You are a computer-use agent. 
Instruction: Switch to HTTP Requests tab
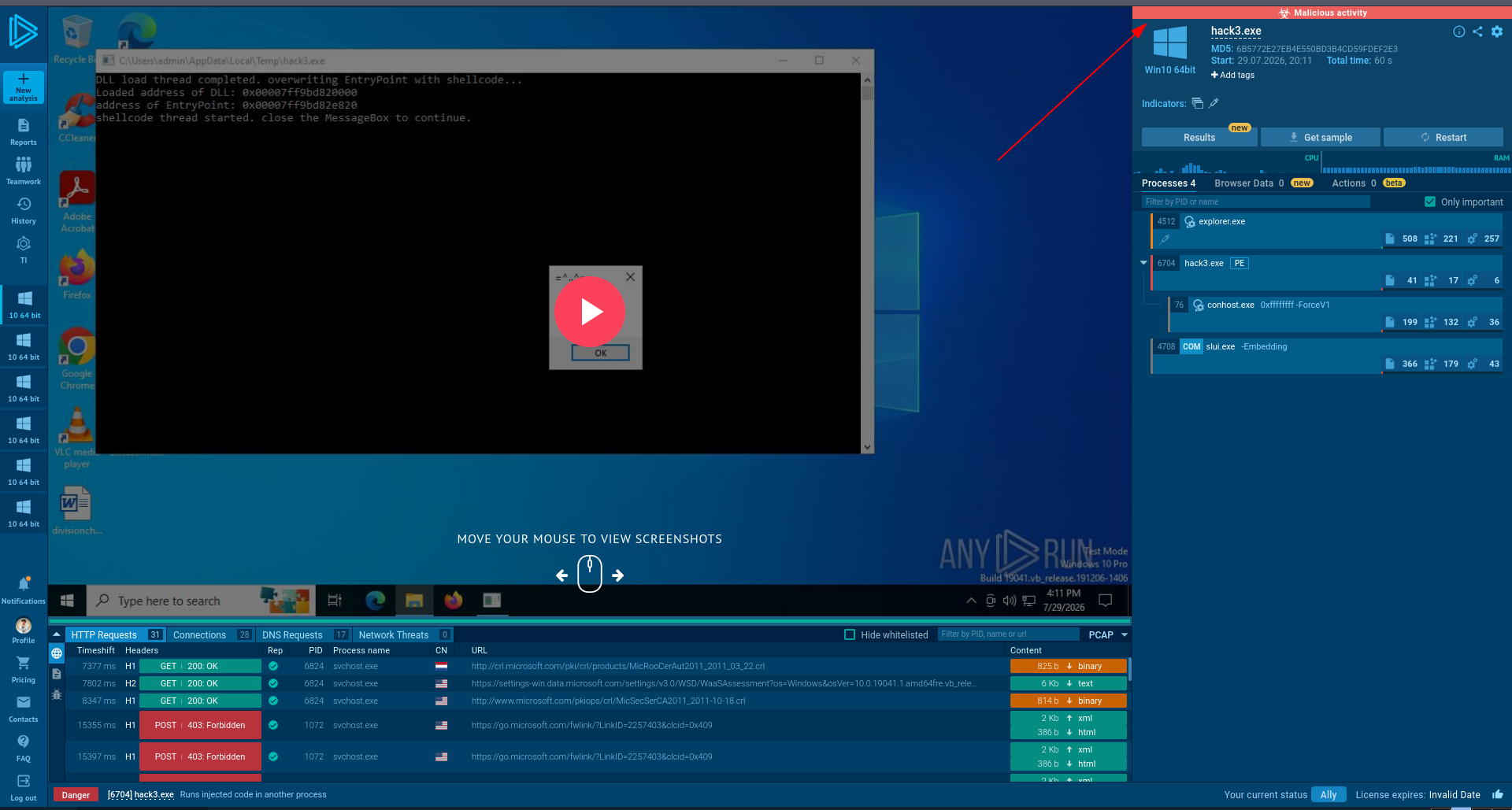pos(117,634)
